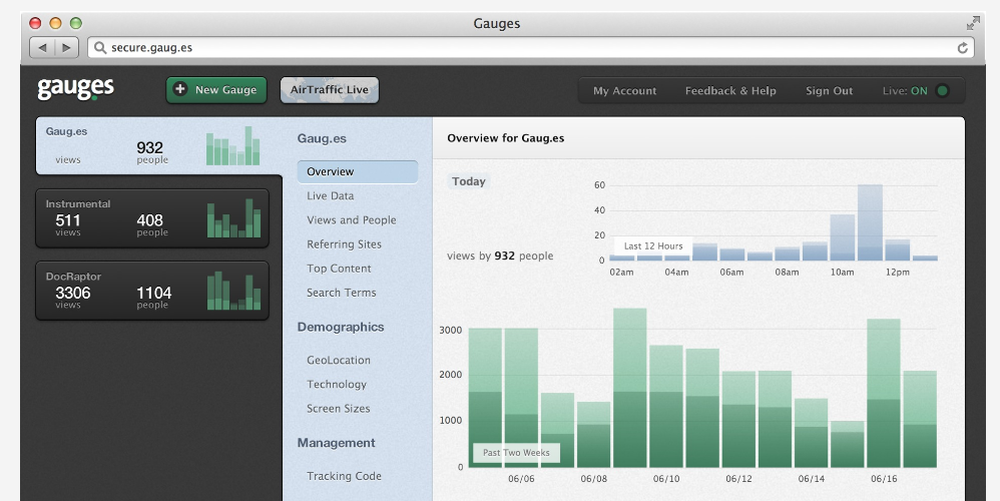The height and width of the screenshot is (501, 1000).
Task: Go to Referring Sites
Action: point(344,244)
